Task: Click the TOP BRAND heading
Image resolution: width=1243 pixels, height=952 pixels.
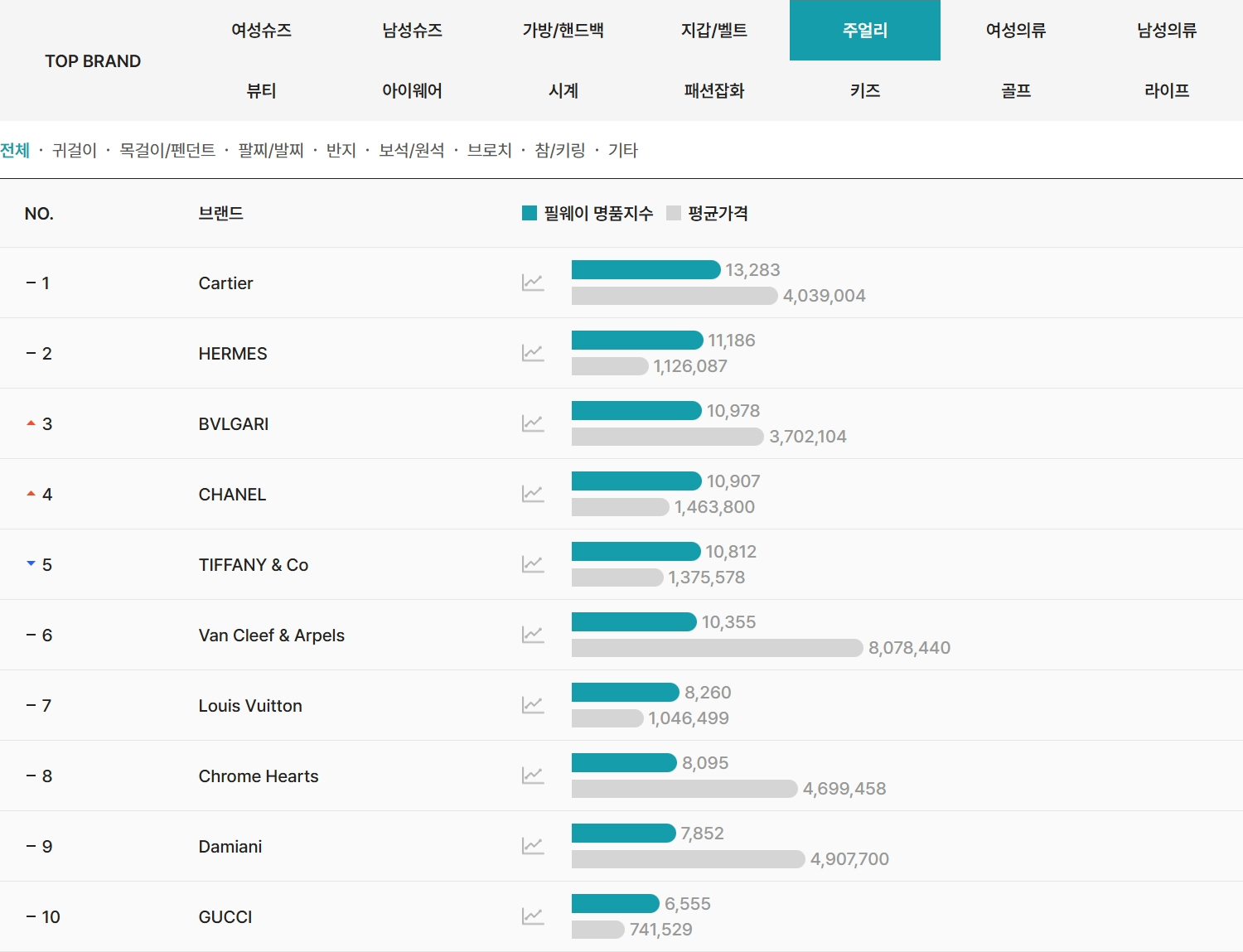Action: point(93,61)
